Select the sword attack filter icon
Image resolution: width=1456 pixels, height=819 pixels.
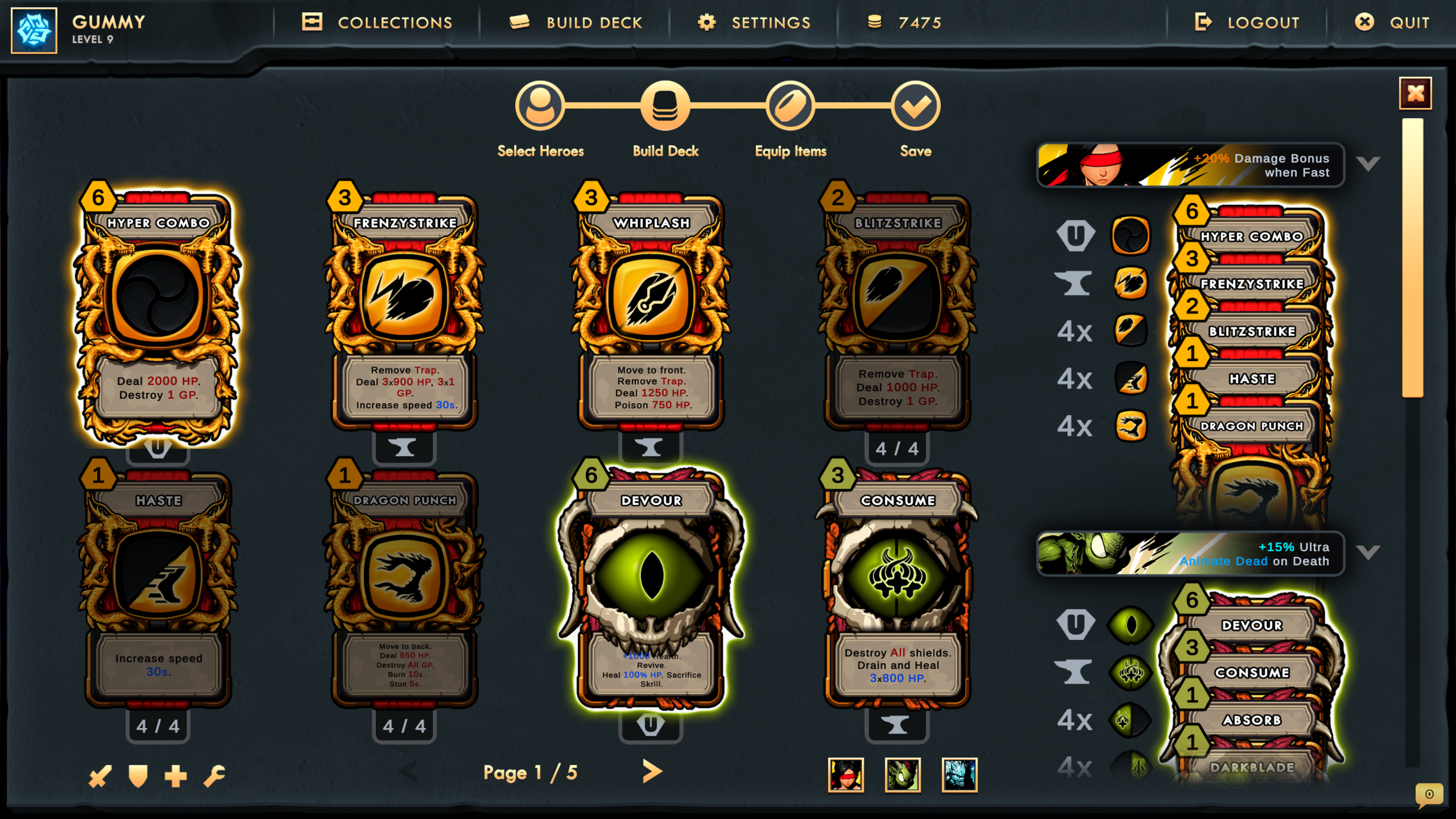[100, 776]
